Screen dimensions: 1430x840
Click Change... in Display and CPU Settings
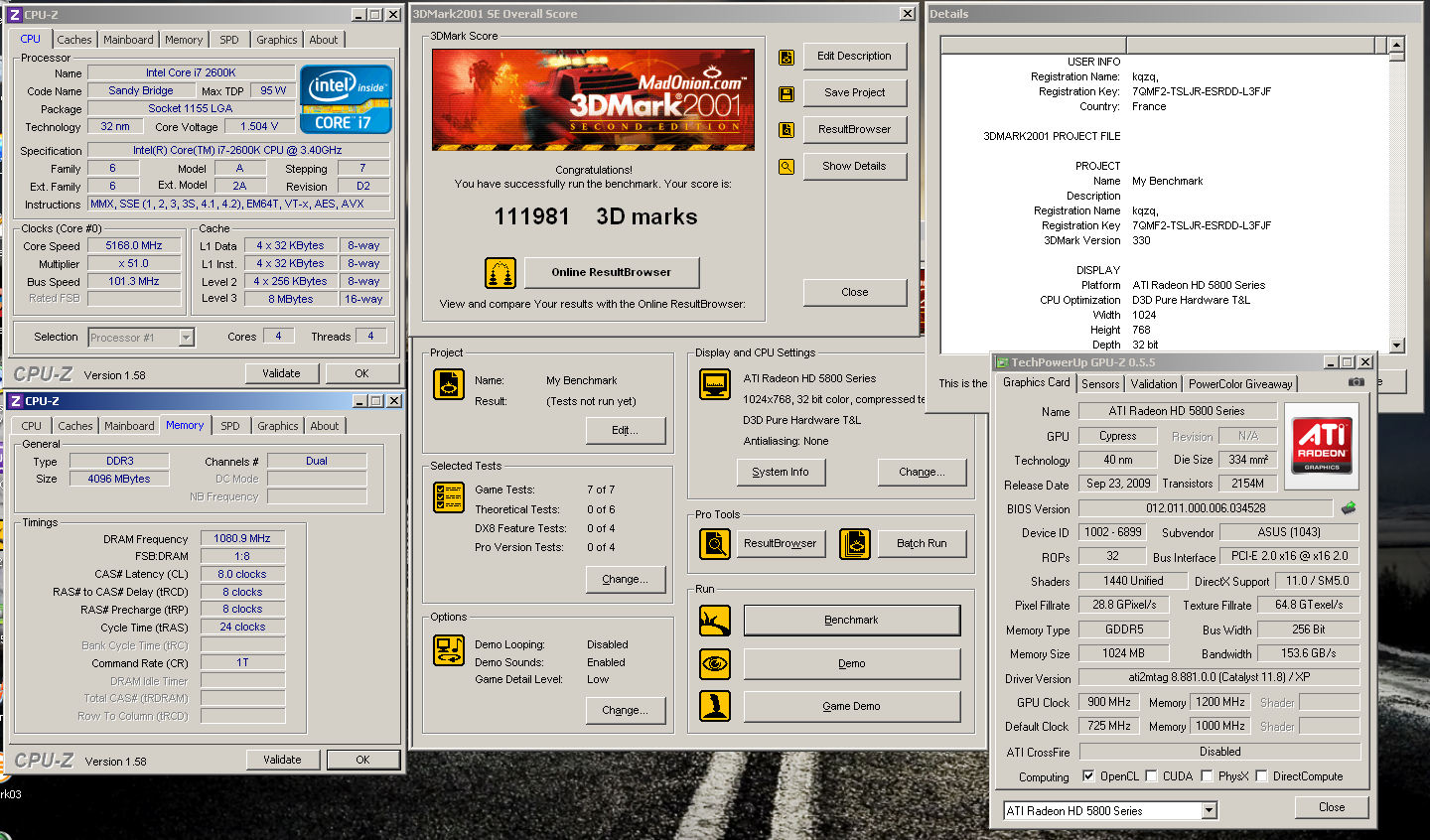[922, 472]
